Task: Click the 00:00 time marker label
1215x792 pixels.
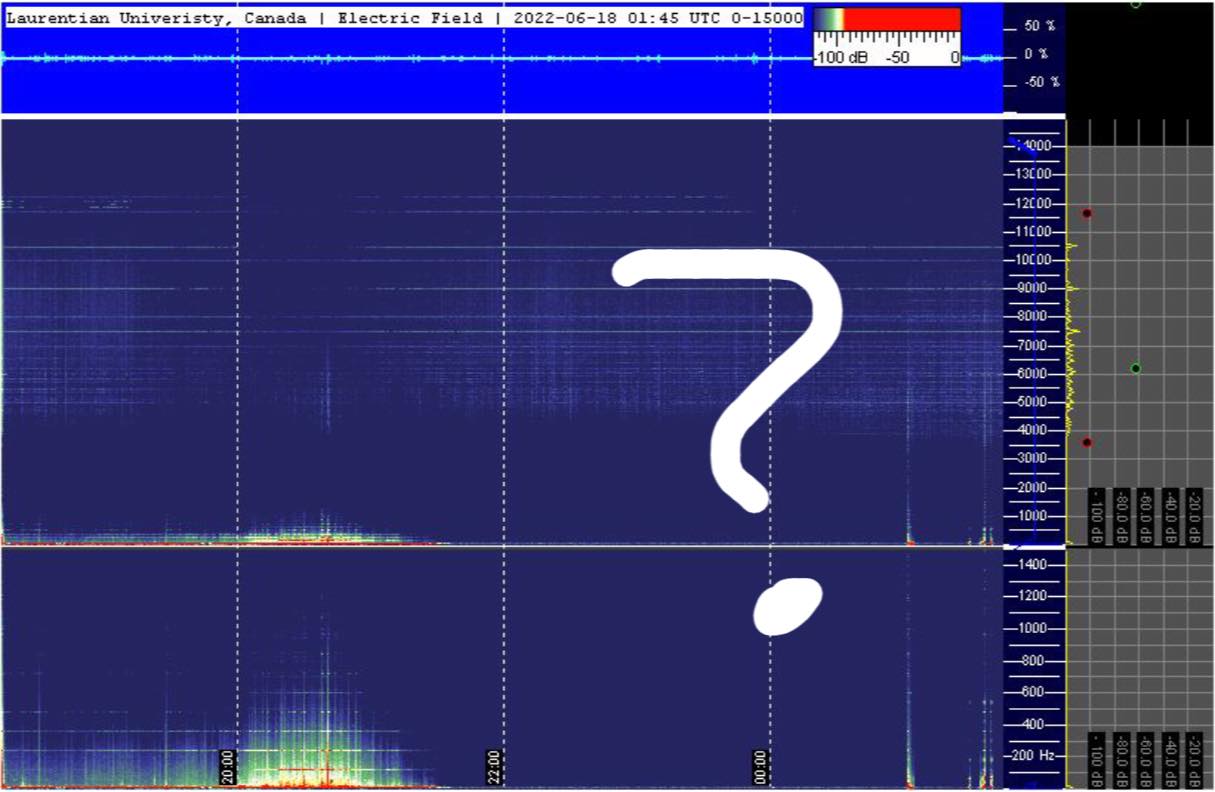Action: pyautogui.click(x=760, y=767)
